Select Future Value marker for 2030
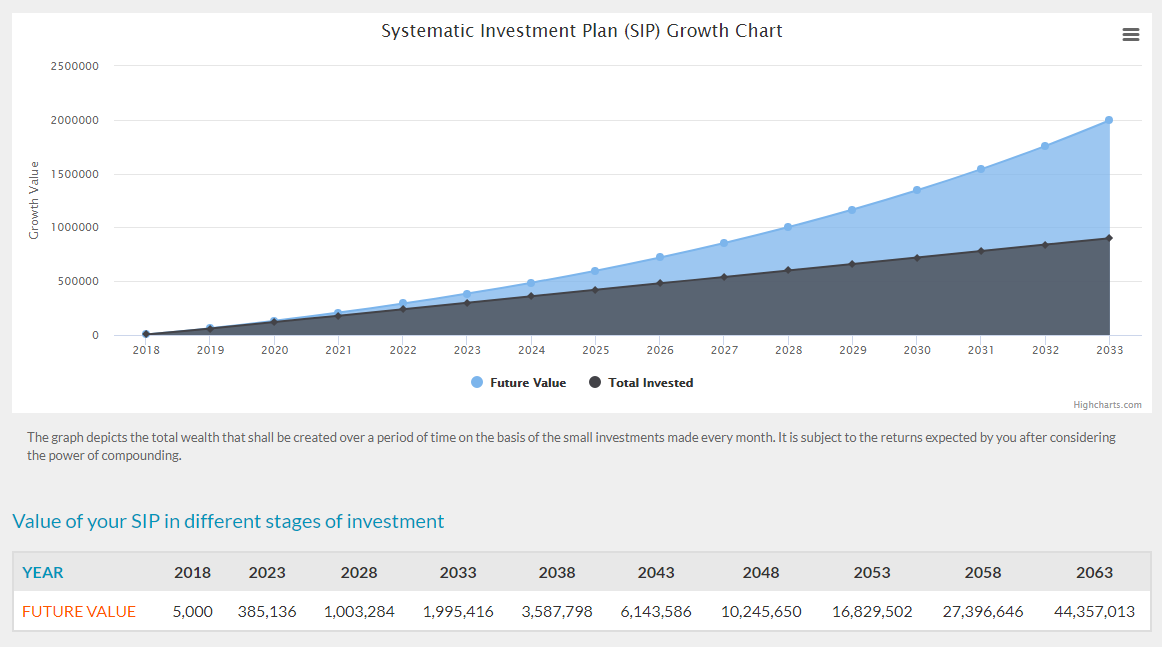This screenshot has height=647, width=1162. coord(917,190)
